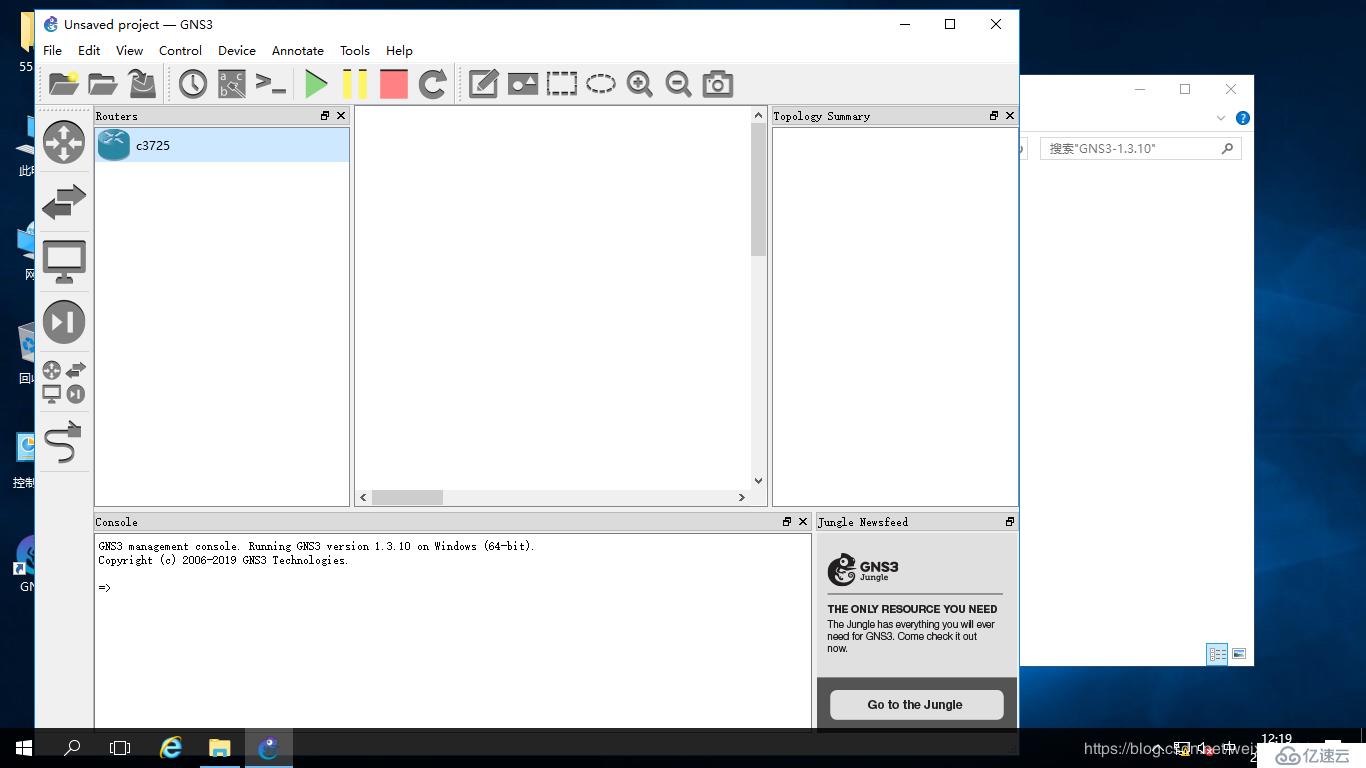Open the Help menu
Viewport: 1366px width, 768px height.
coord(399,50)
